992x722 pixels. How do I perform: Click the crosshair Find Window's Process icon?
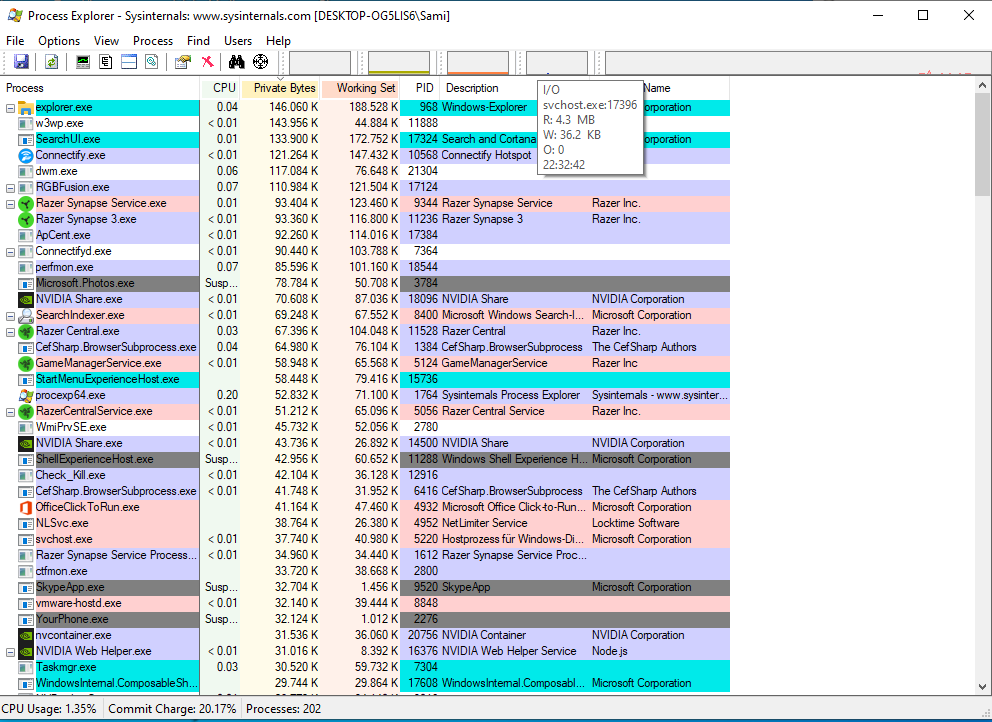pos(260,61)
